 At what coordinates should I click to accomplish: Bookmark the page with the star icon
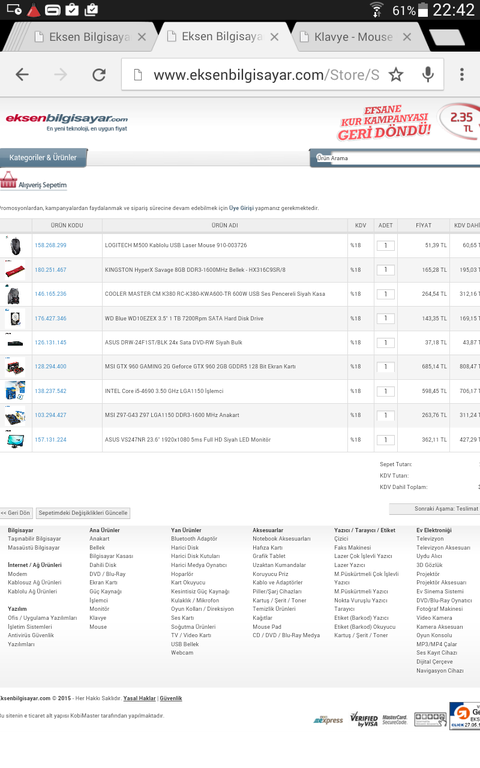(396, 74)
